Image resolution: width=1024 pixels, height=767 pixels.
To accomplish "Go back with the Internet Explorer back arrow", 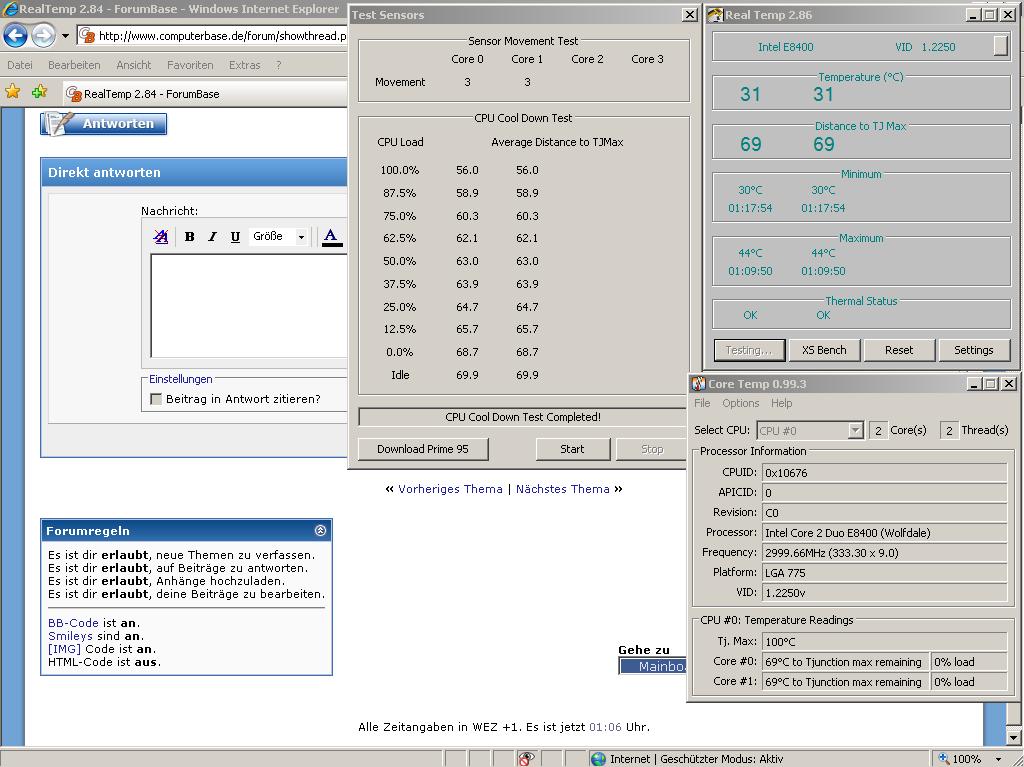I will pos(16,35).
